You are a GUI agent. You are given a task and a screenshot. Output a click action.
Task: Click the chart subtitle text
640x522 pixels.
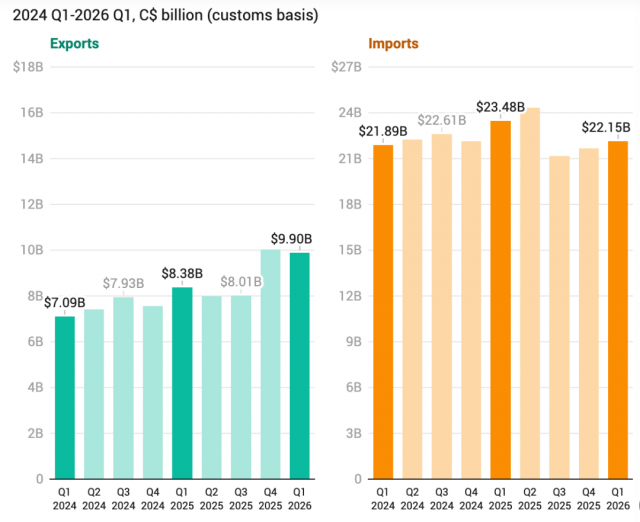(165, 15)
